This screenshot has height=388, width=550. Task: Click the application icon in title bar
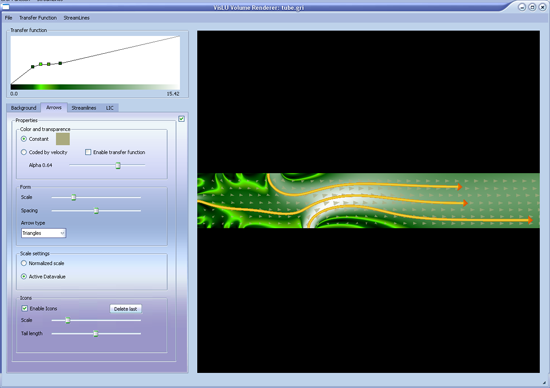click(5, 7)
